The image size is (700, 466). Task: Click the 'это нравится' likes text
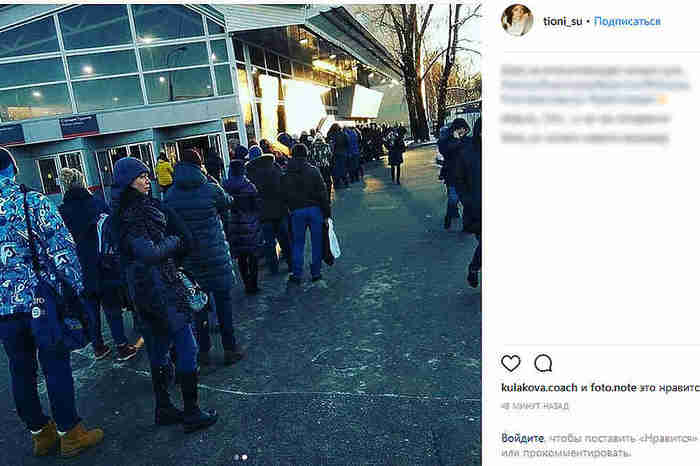(669, 388)
